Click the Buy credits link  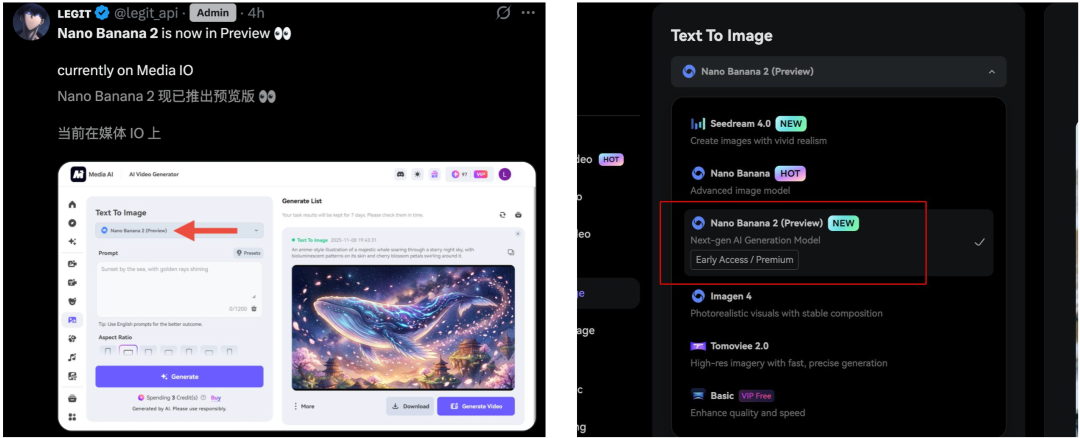coord(215,397)
